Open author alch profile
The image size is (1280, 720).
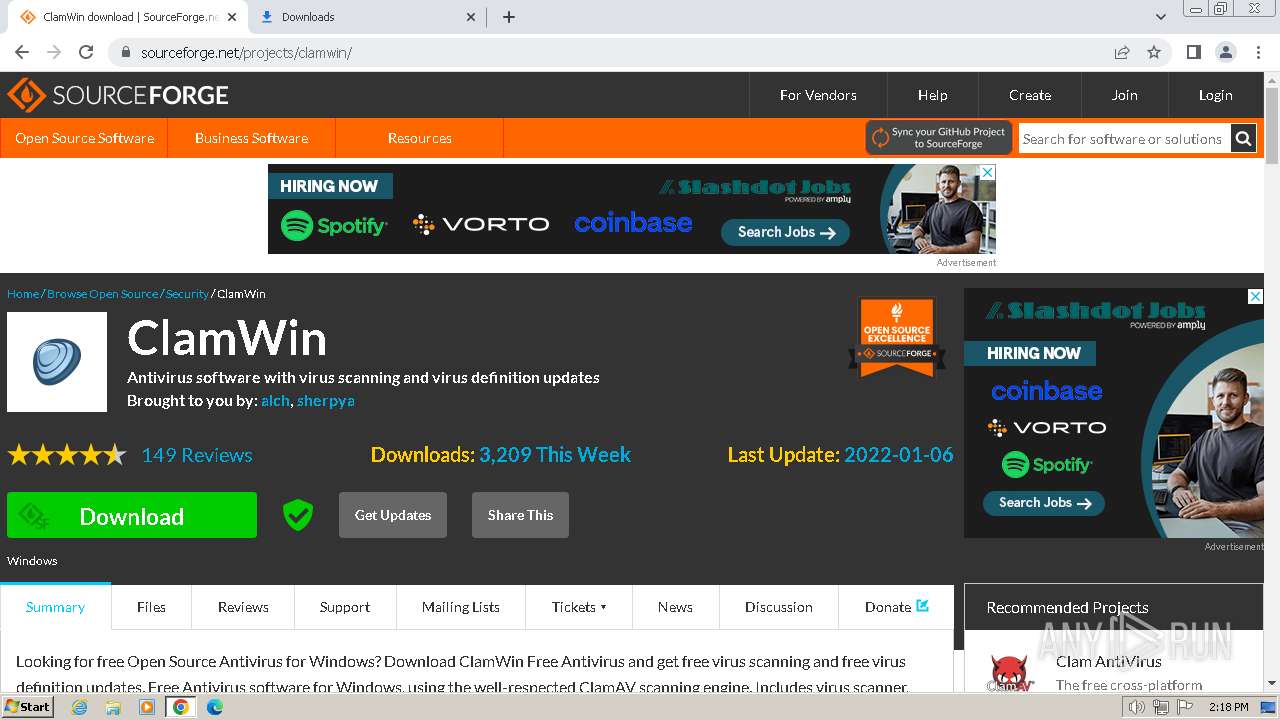[x=275, y=400]
